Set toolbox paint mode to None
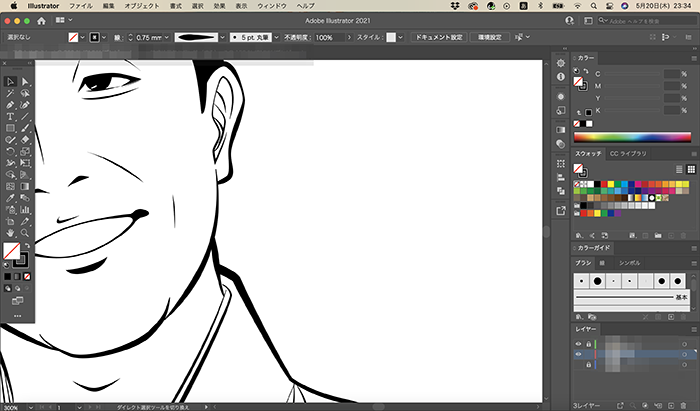 click(27, 277)
